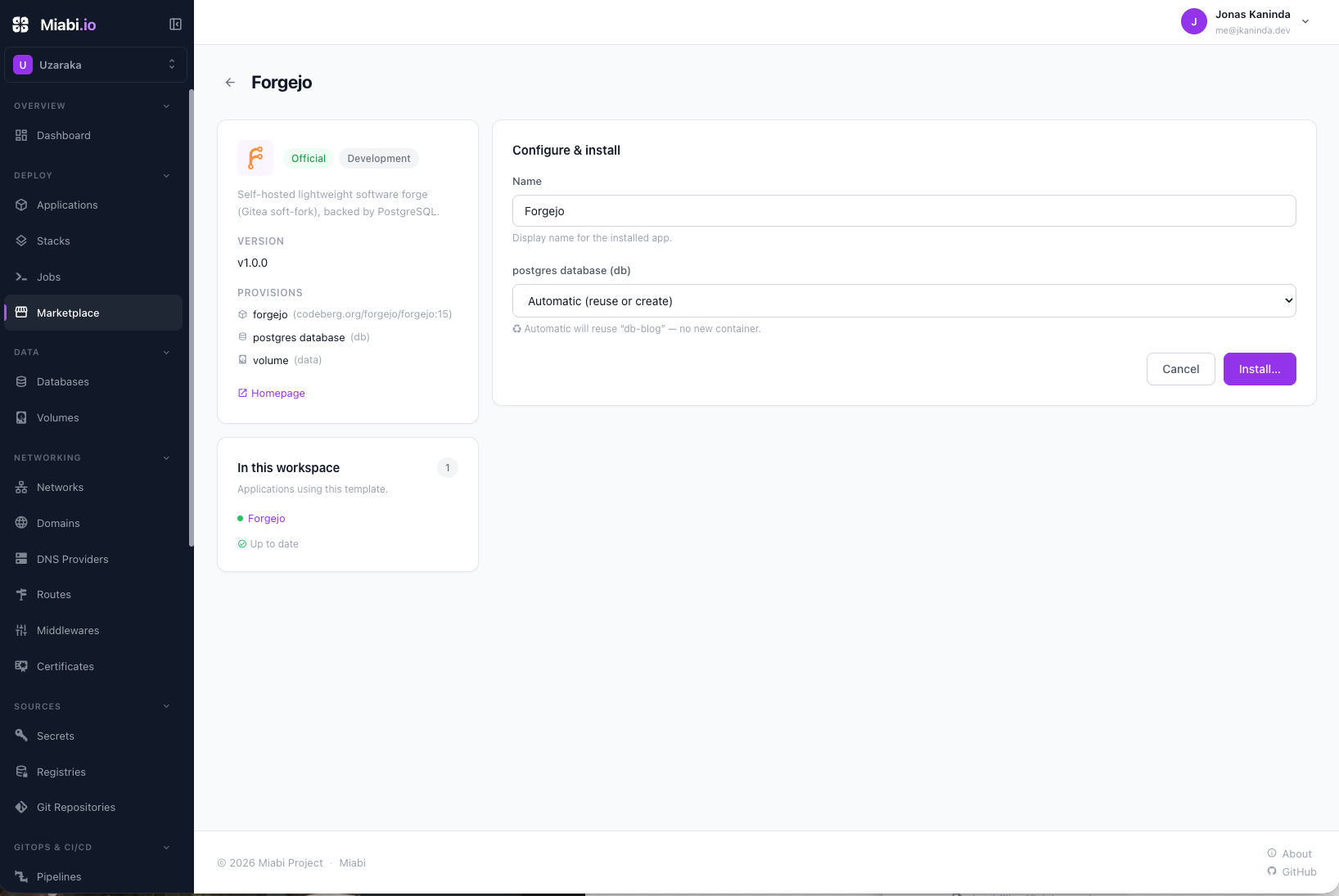This screenshot has height=896, width=1339.
Task: Click the Databases cylinder icon
Action: click(x=21, y=382)
